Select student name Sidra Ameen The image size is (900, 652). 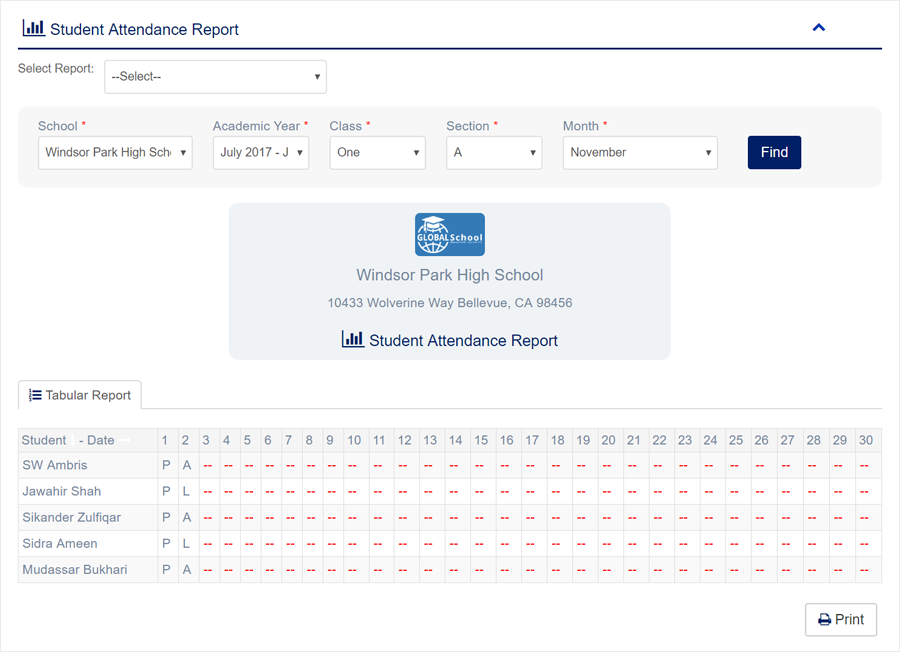(x=60, y=544)
